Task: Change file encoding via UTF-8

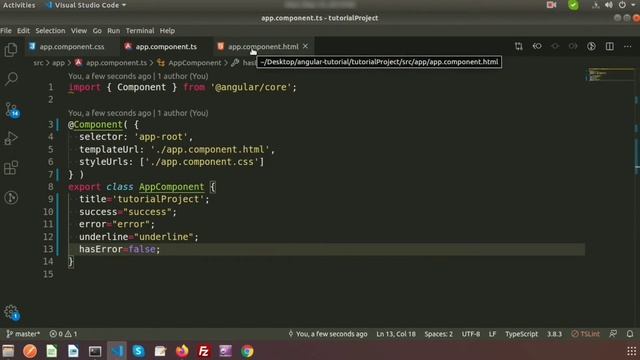Action: [x=471, y=334]
